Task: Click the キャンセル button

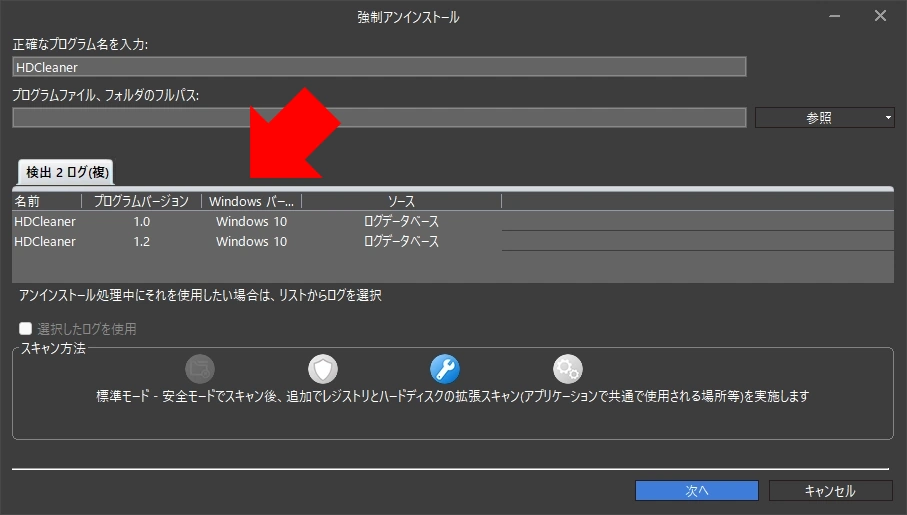Action: point(830,491)
